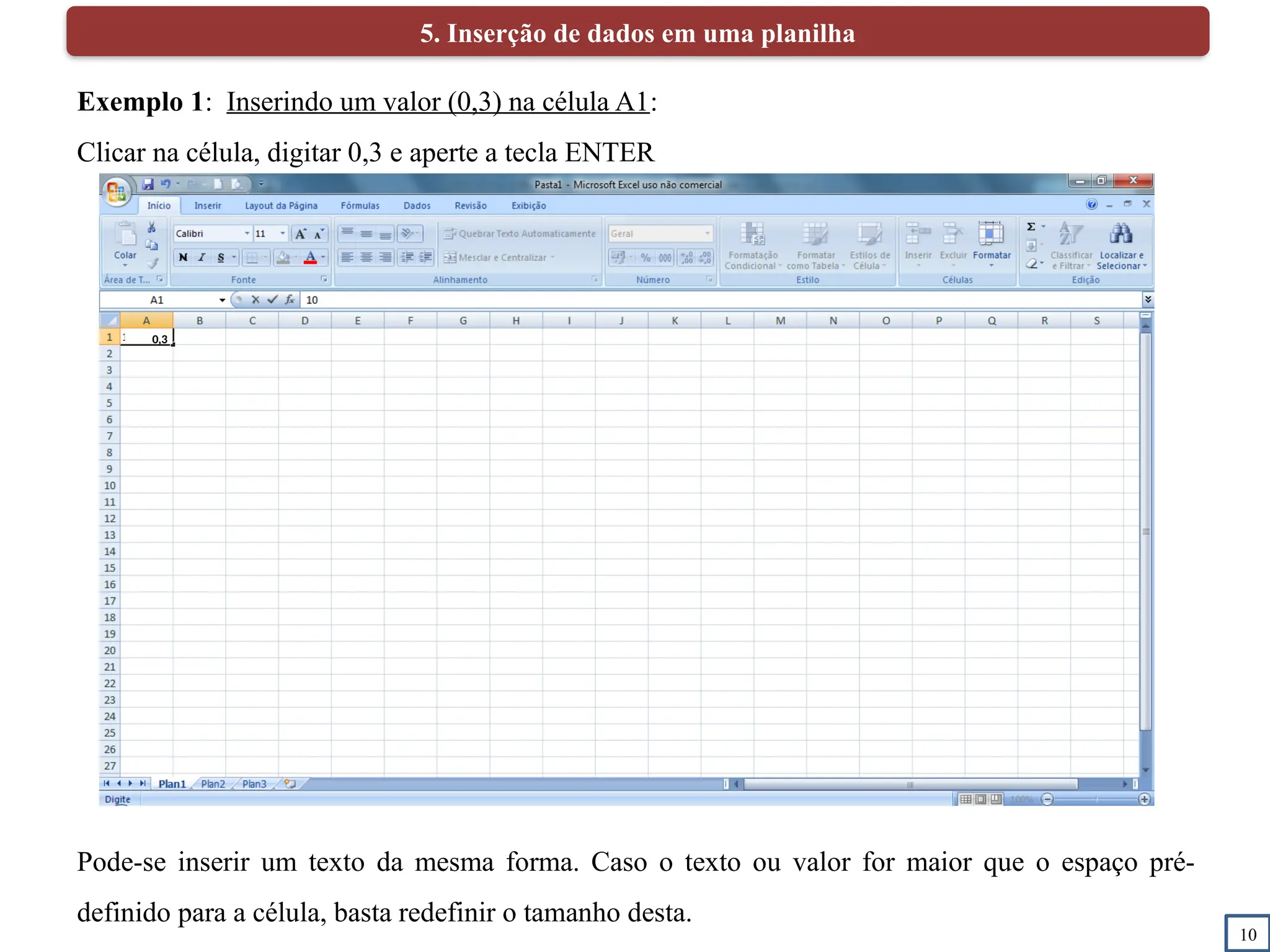1270x952 pixels.
Task: Open the Revisão tab
Action: coord(471,206)
